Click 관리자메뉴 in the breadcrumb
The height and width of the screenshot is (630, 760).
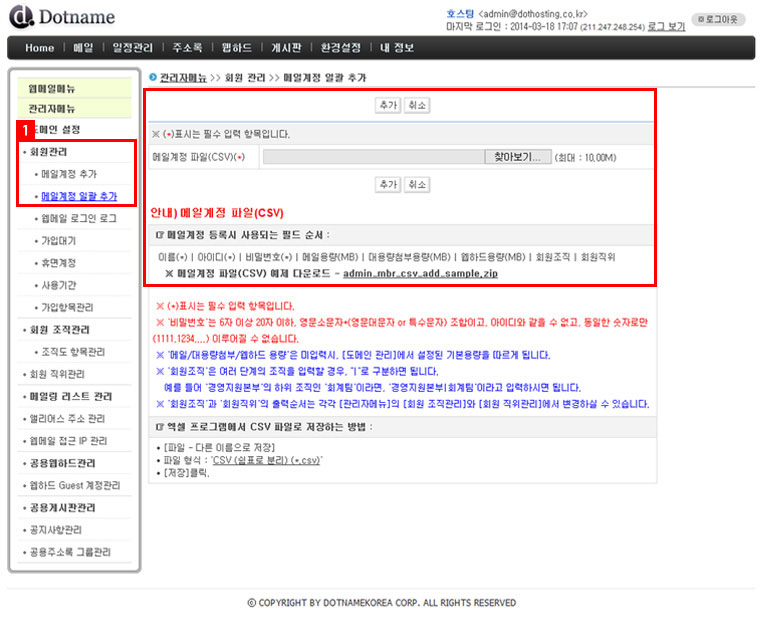pos(183,77)
